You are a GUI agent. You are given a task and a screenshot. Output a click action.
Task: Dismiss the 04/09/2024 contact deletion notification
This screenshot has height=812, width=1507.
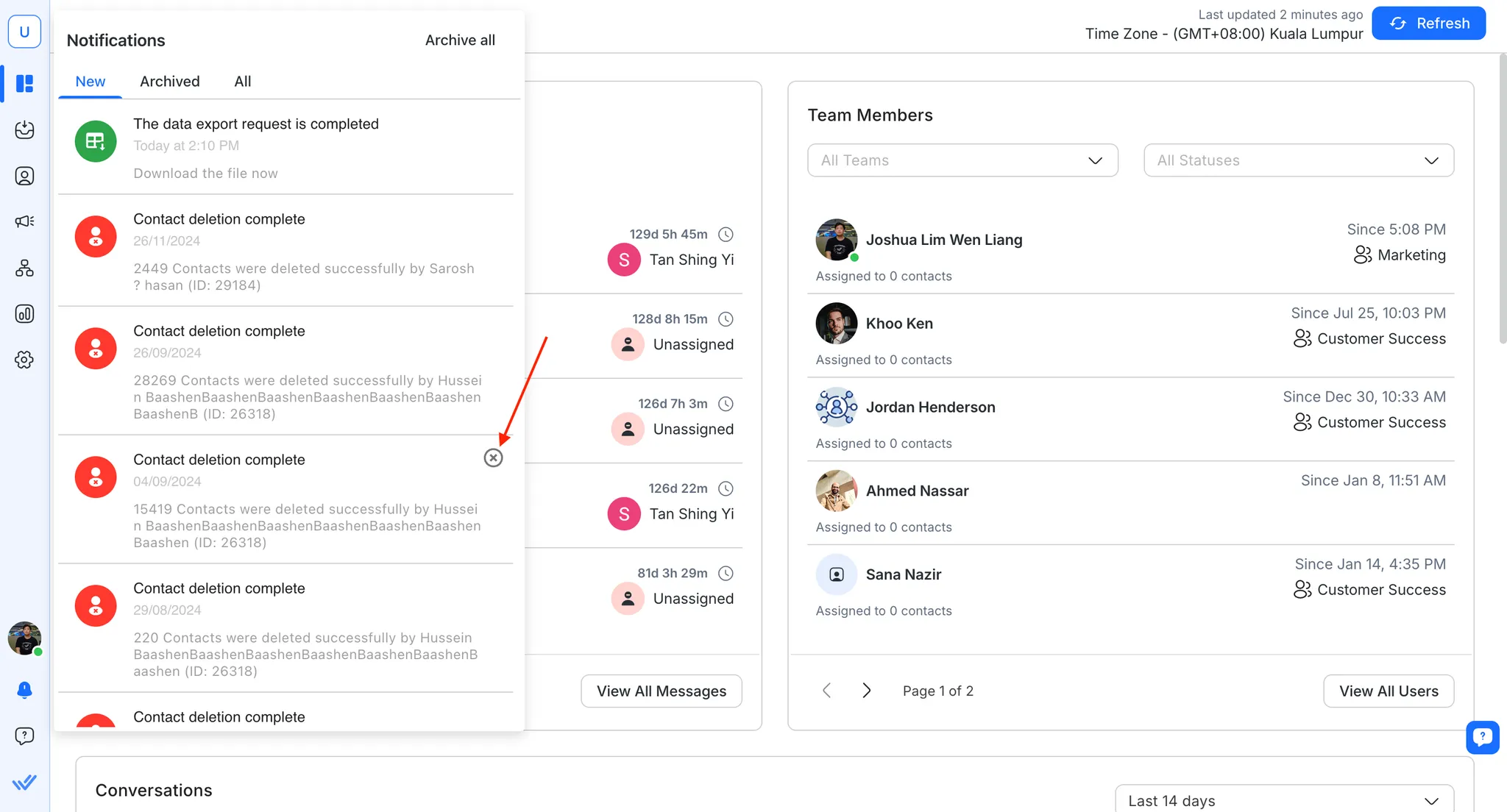click(x=493, y=458)
